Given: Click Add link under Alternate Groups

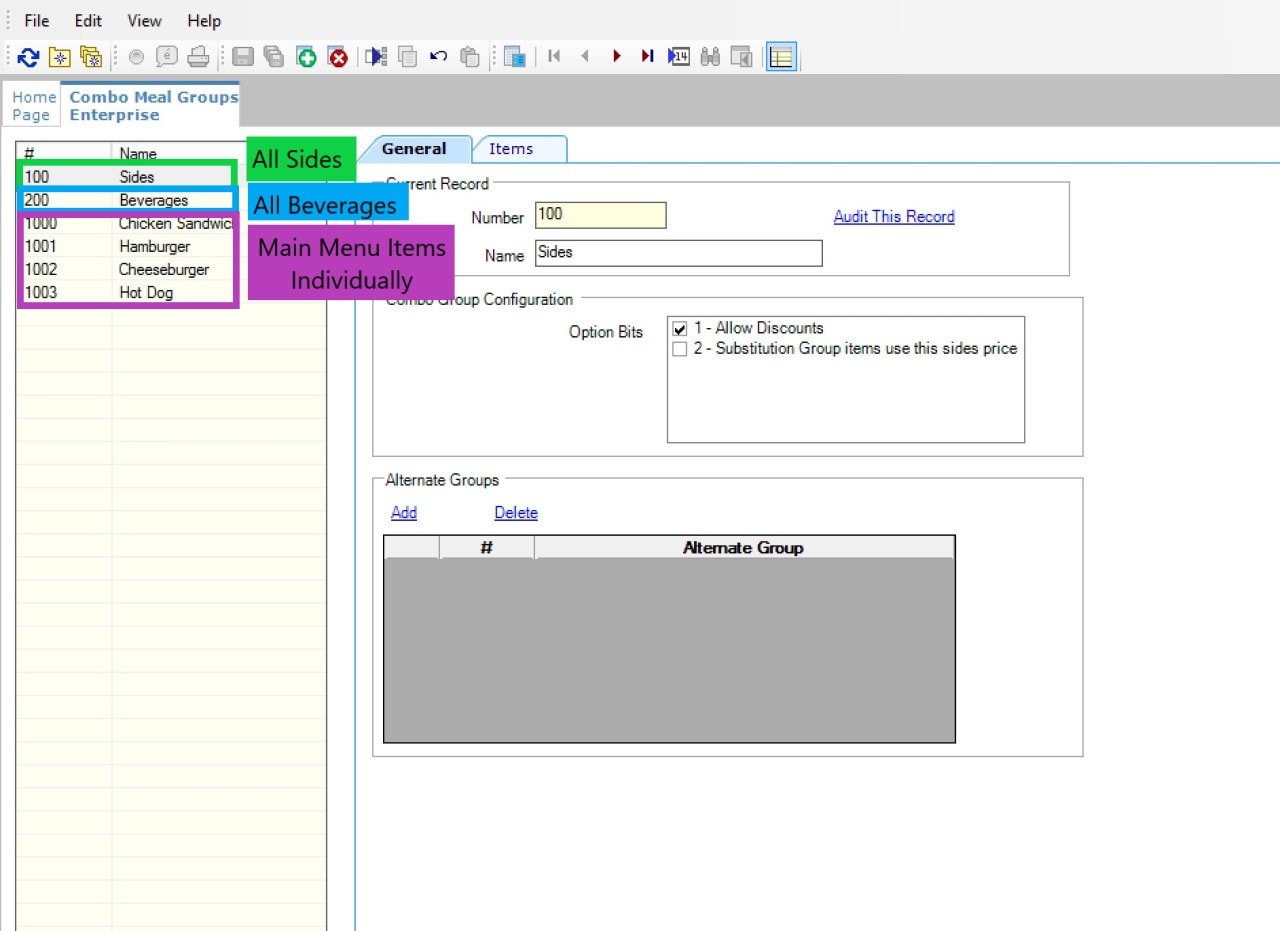Looking at the screenshot, I should pos(404,512).
